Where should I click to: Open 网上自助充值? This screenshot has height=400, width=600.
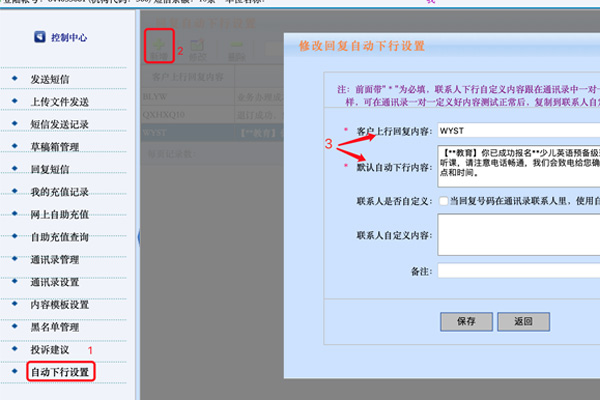click(60, 214)
